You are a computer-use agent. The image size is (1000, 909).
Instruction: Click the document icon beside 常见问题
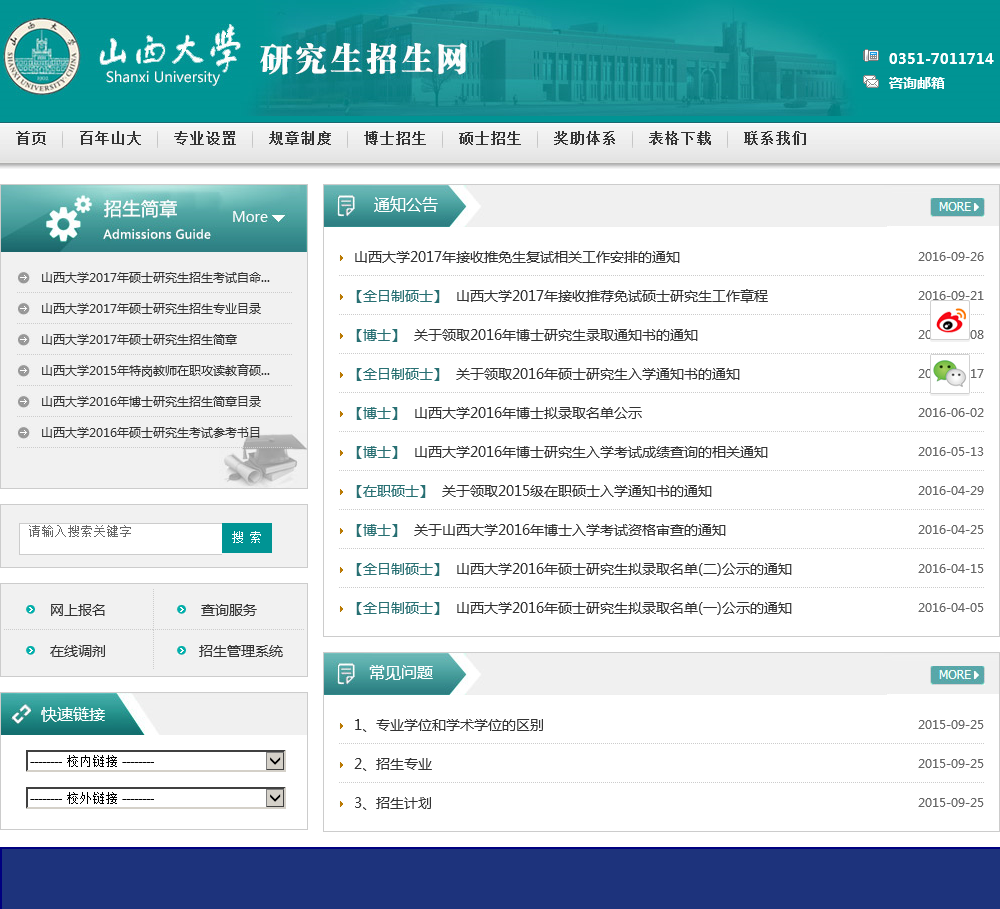tap(347, 673)
